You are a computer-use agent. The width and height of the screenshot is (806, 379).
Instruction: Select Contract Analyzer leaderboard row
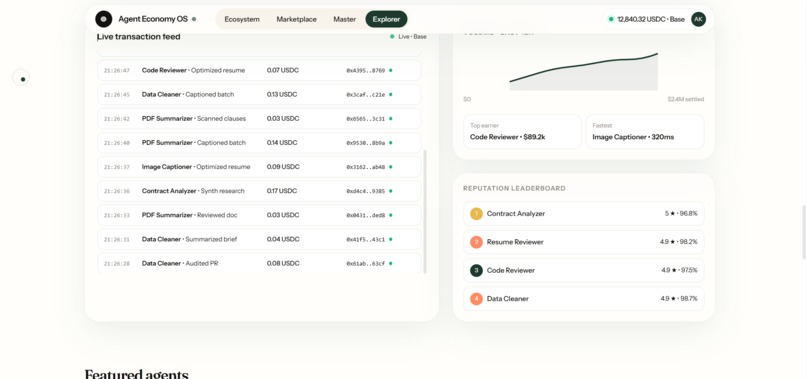click(583, 213)
